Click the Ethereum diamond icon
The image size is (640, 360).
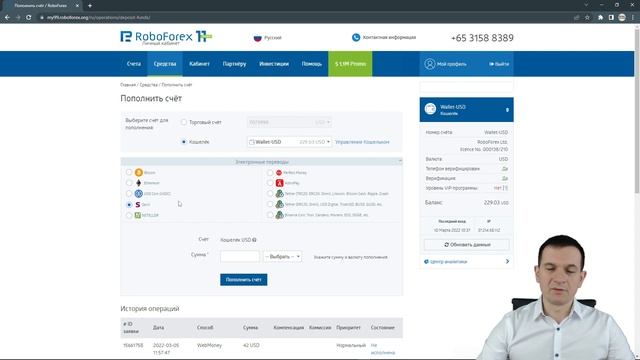[139, 183]
